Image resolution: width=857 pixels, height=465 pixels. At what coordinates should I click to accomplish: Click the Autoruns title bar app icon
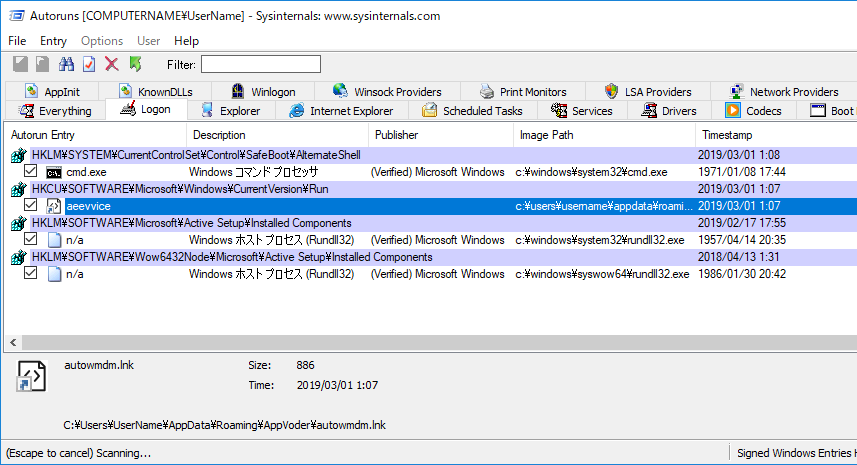click(16, 16)
